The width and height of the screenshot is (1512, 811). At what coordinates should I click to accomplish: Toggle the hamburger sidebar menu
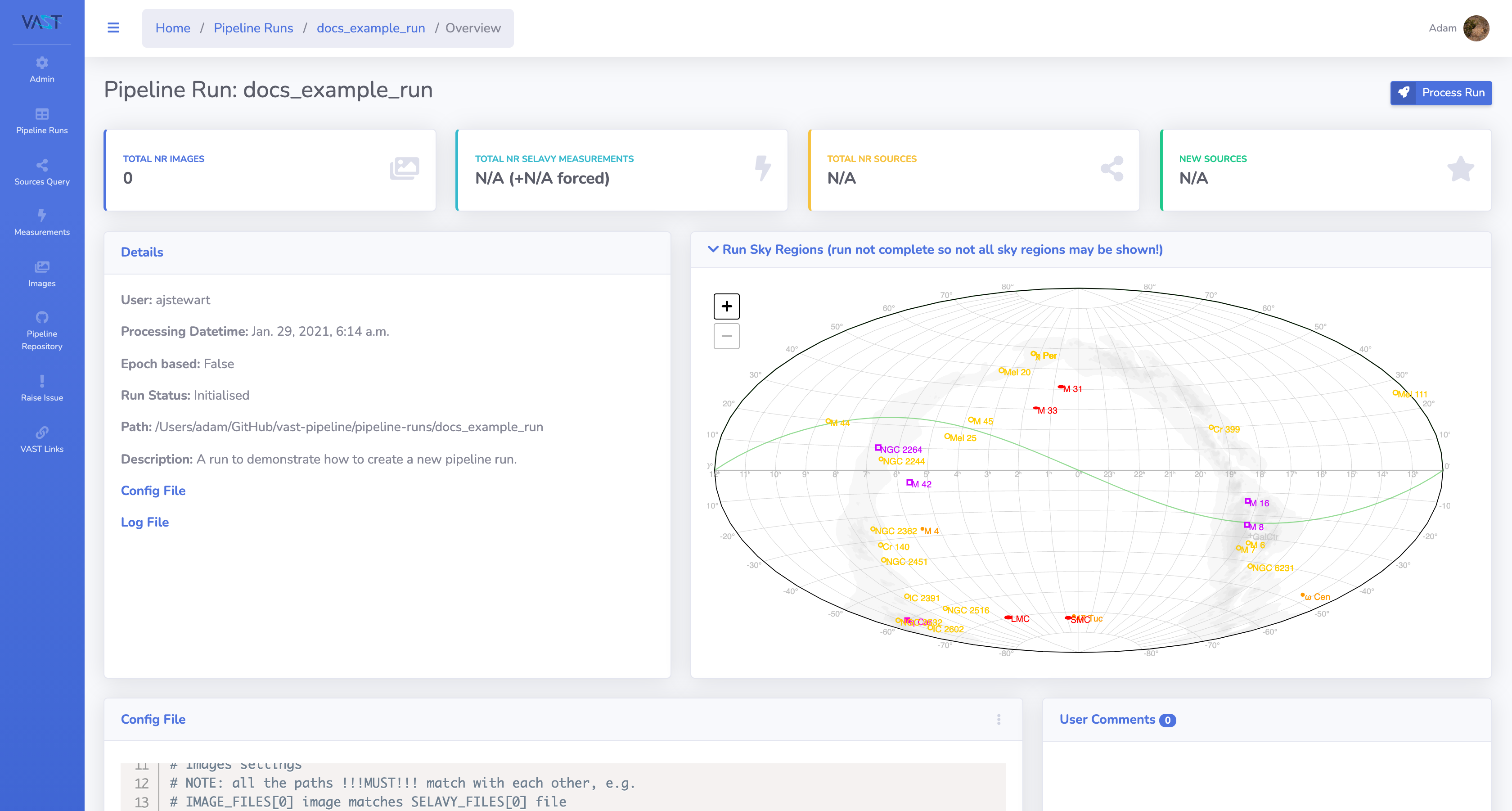(113, 27)
